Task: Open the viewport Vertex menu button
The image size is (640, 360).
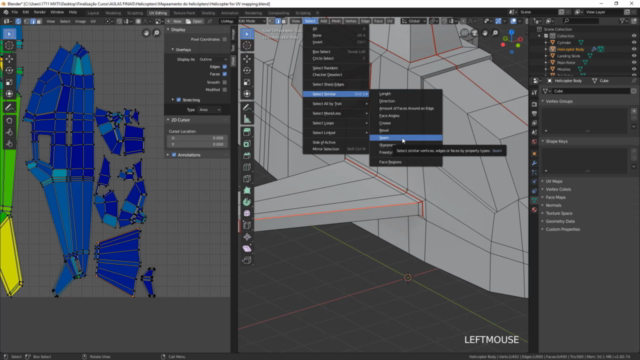Action: click(x=351, y=21)
